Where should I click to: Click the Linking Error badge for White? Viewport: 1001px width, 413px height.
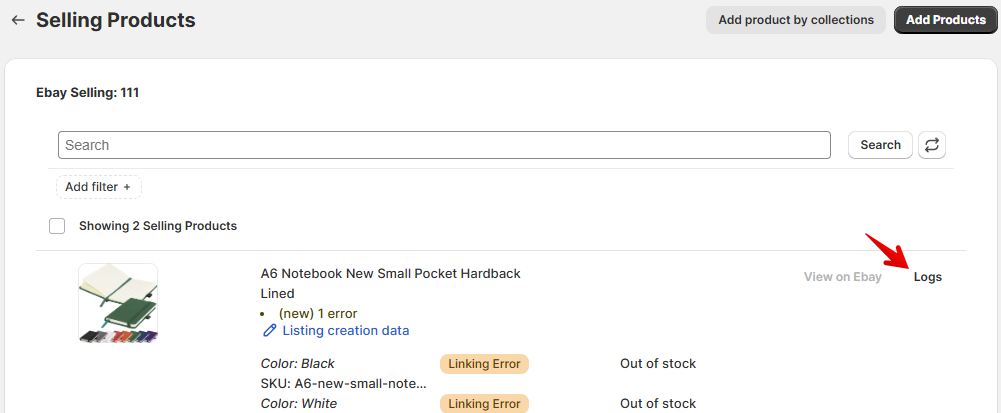click(x=484, y=403)
